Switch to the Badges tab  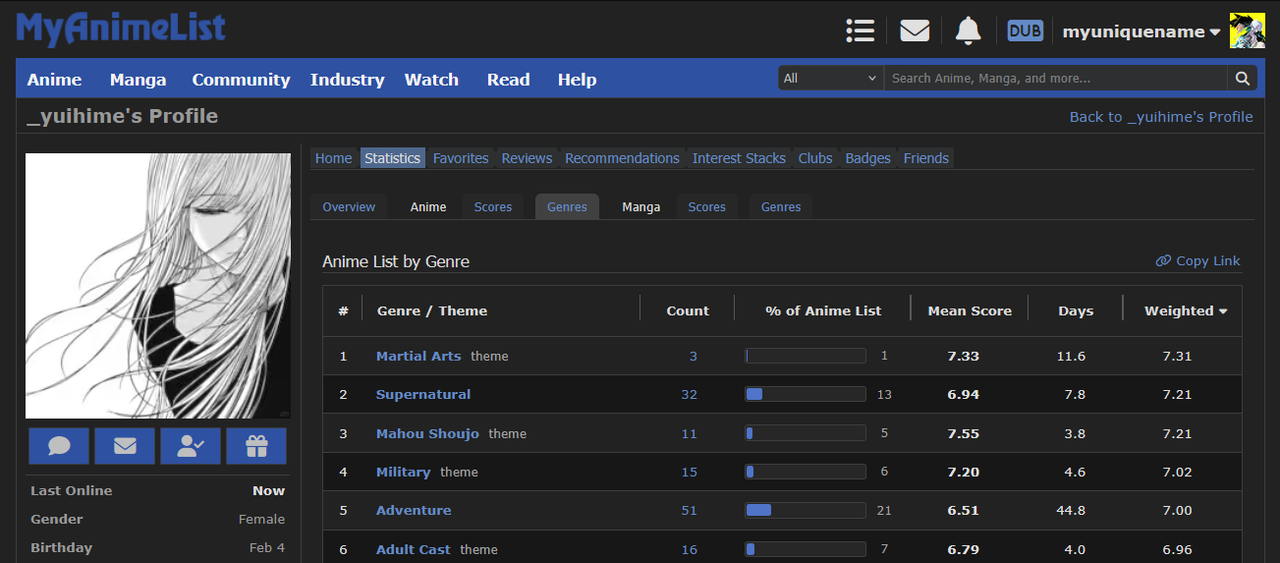(x=868, y=158)
